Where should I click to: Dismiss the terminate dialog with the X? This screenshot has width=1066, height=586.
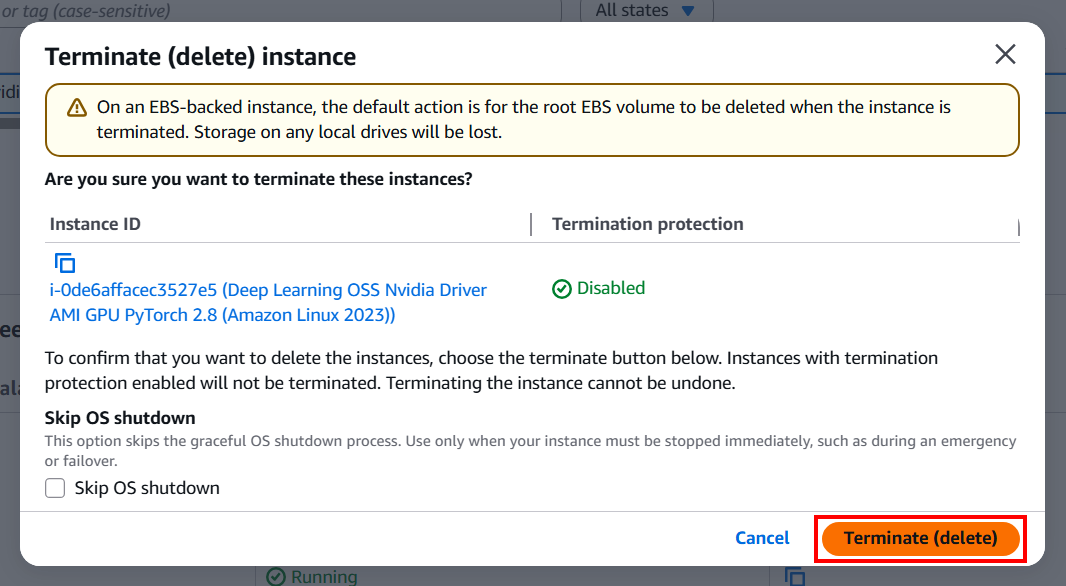pos(1005,55)
